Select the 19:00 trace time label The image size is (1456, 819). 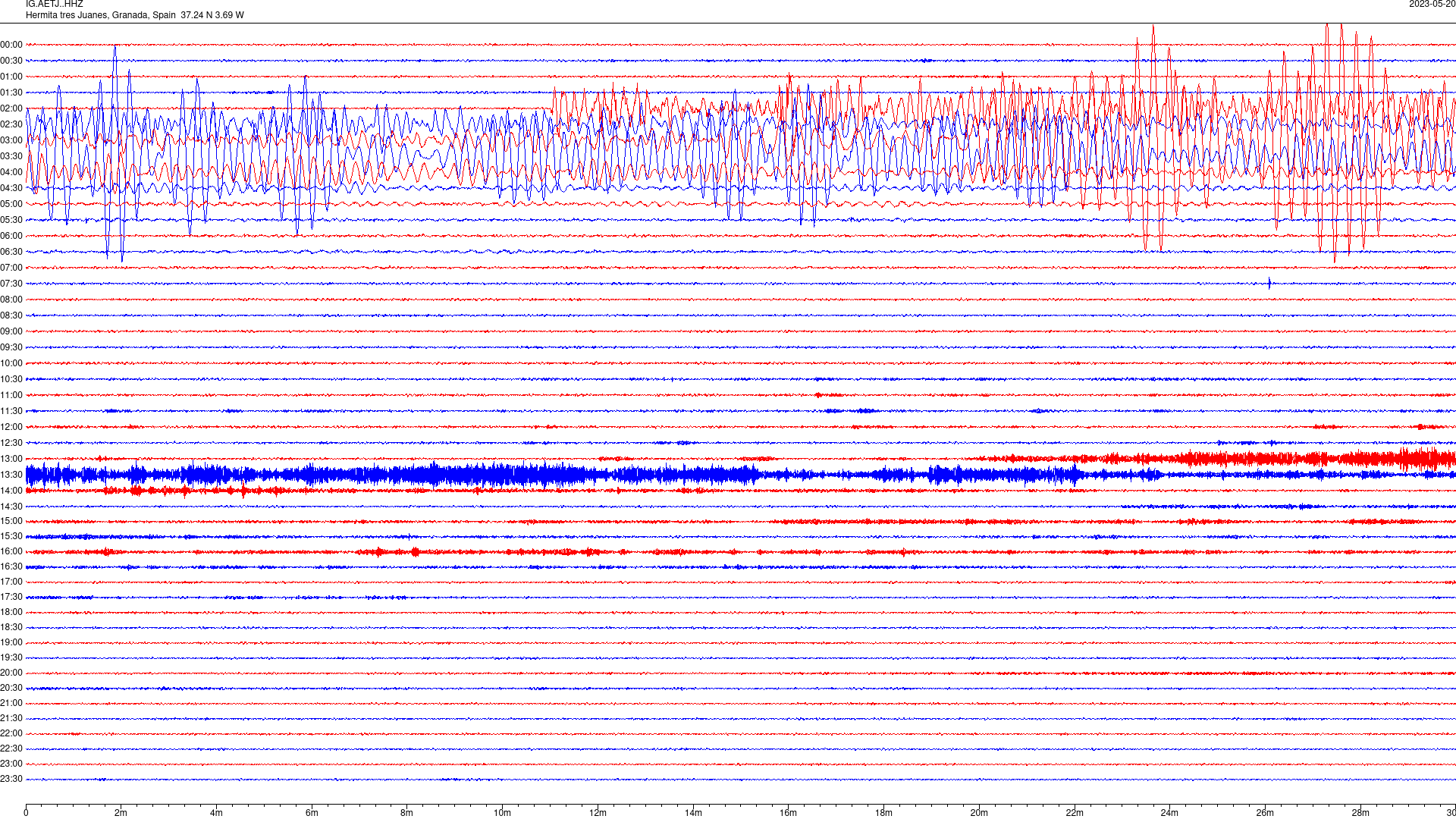11,642
